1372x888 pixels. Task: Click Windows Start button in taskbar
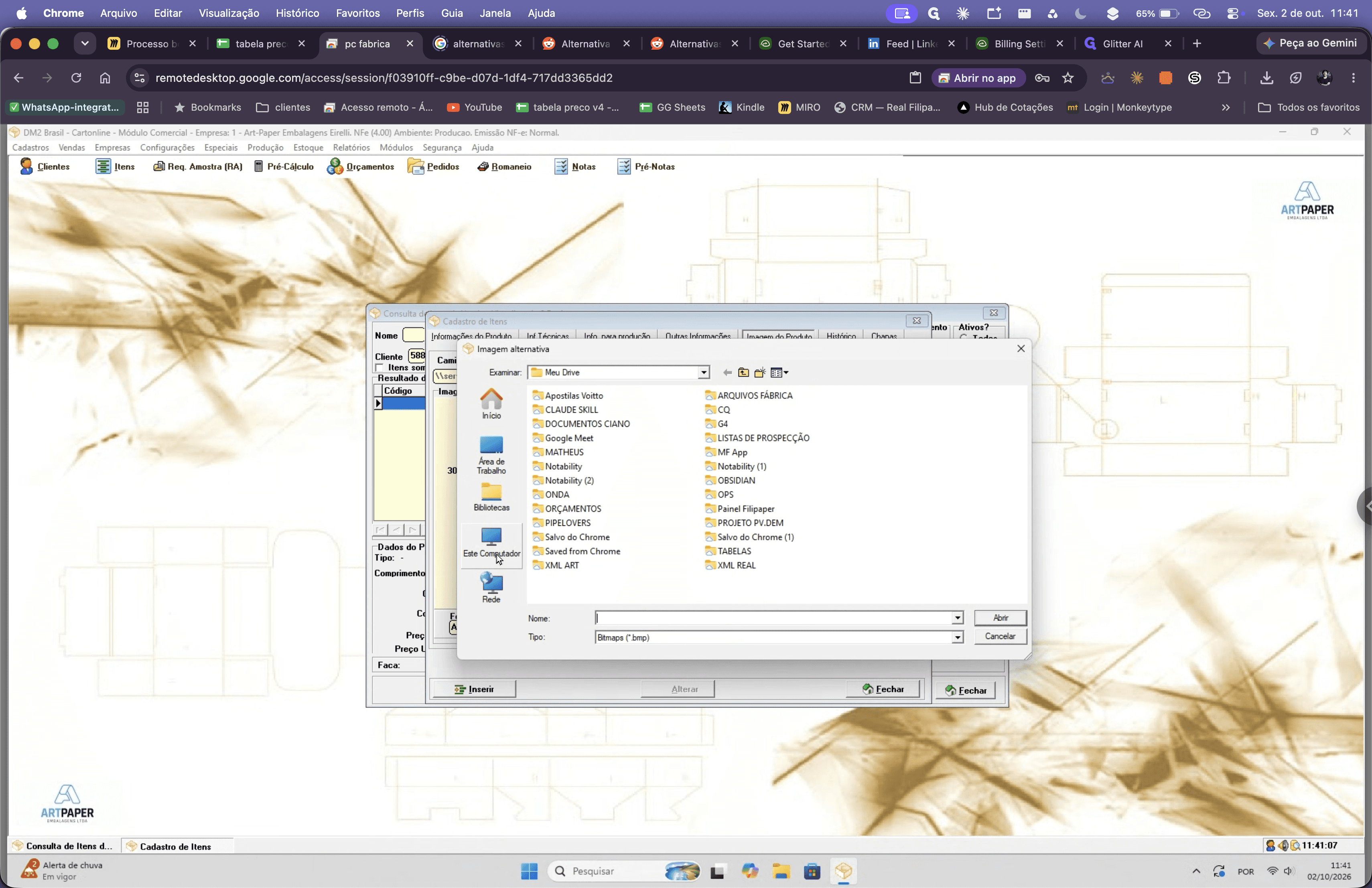point(529,871)
